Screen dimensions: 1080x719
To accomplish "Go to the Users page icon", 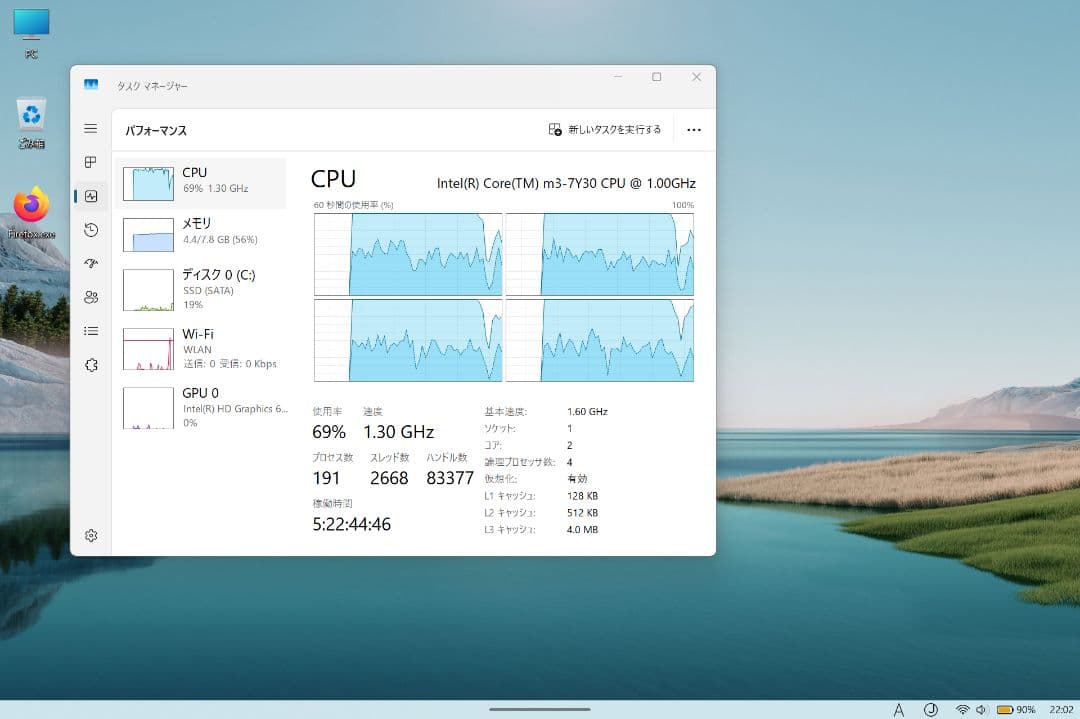I will pyautogui.click(x=91, y=297).
